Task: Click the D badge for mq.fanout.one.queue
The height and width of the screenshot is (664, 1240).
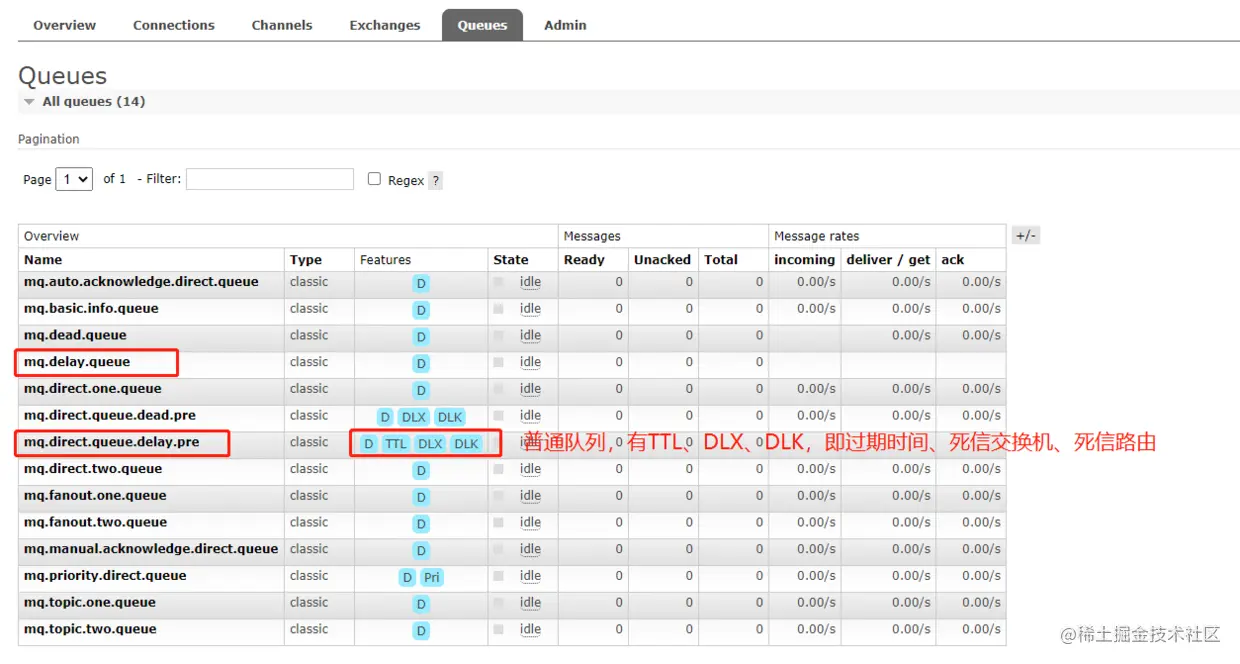Action: pos(421,497)
